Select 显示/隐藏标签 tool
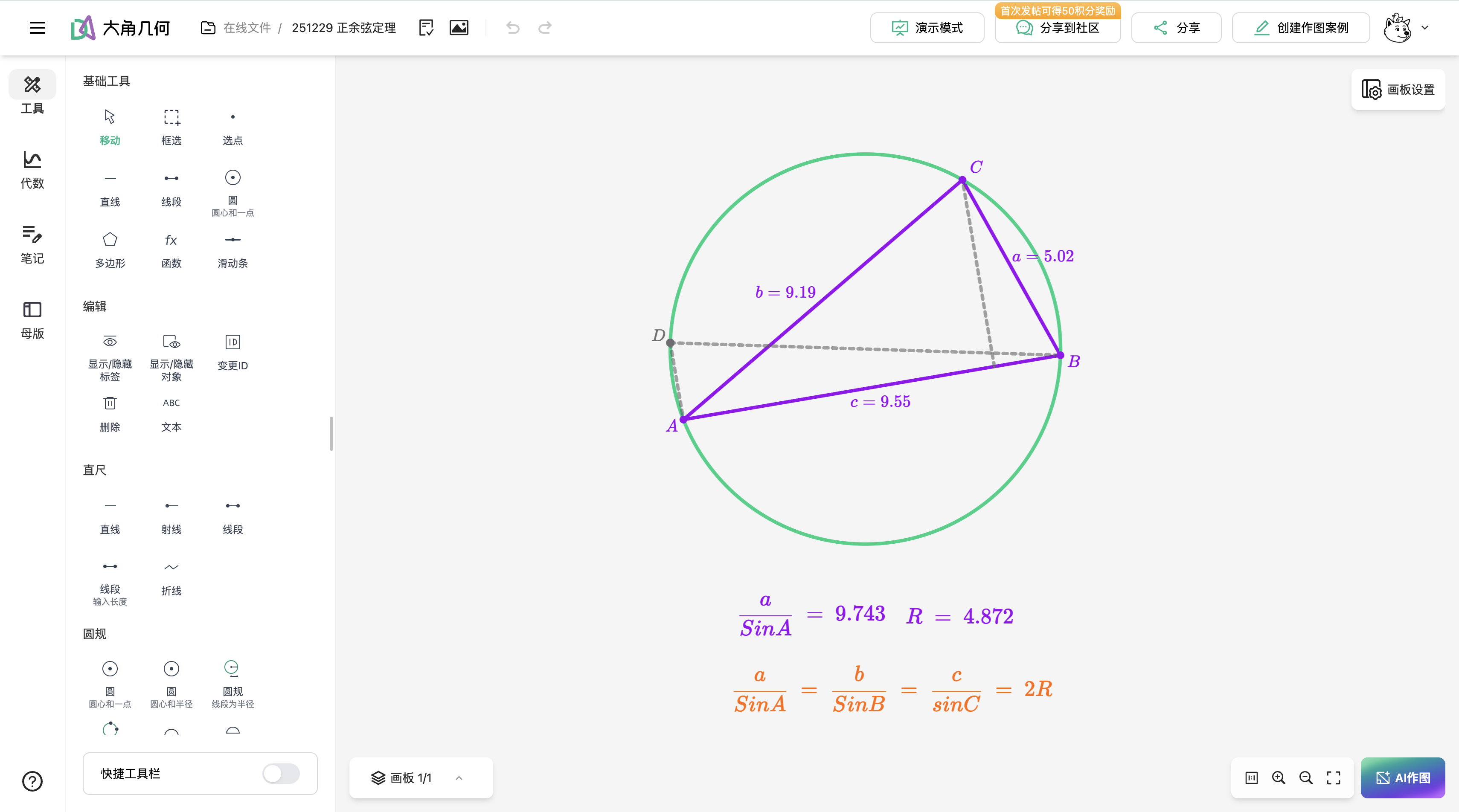The height and width of the screenshot is (812, 1459). pos(110,358)
